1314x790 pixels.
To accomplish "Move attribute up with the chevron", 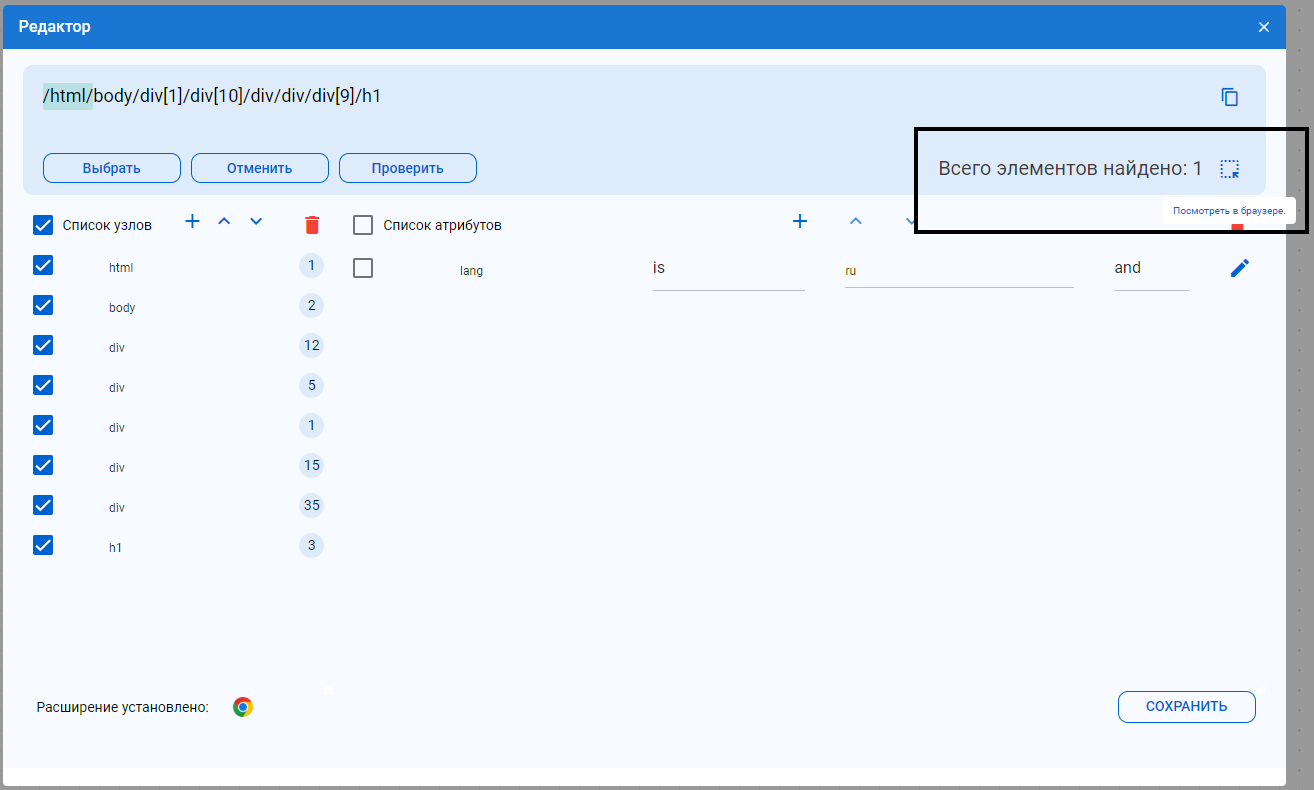I will (855, 221).
